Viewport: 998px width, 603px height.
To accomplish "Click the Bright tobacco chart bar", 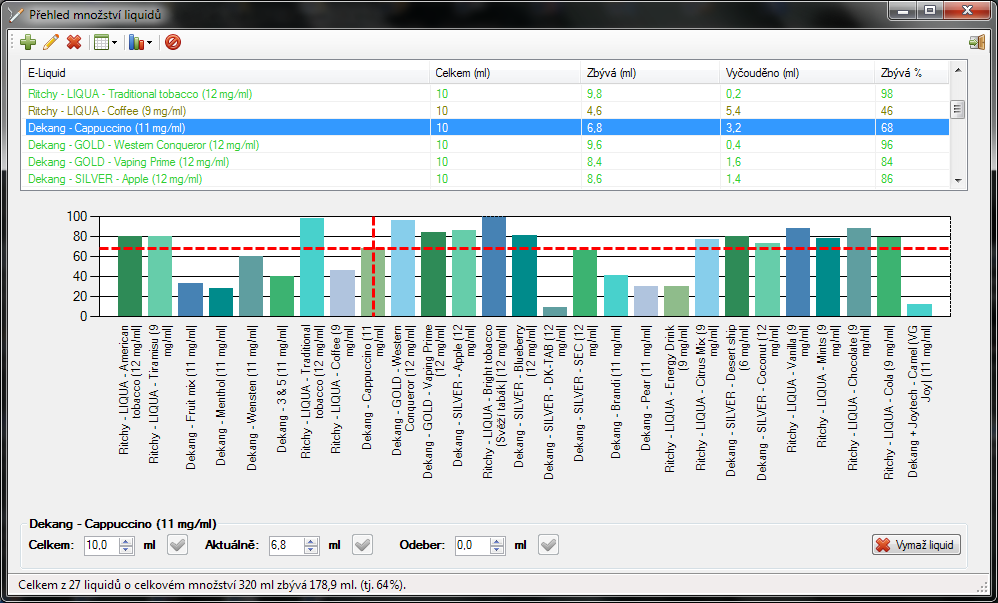I will pos(494,266).
